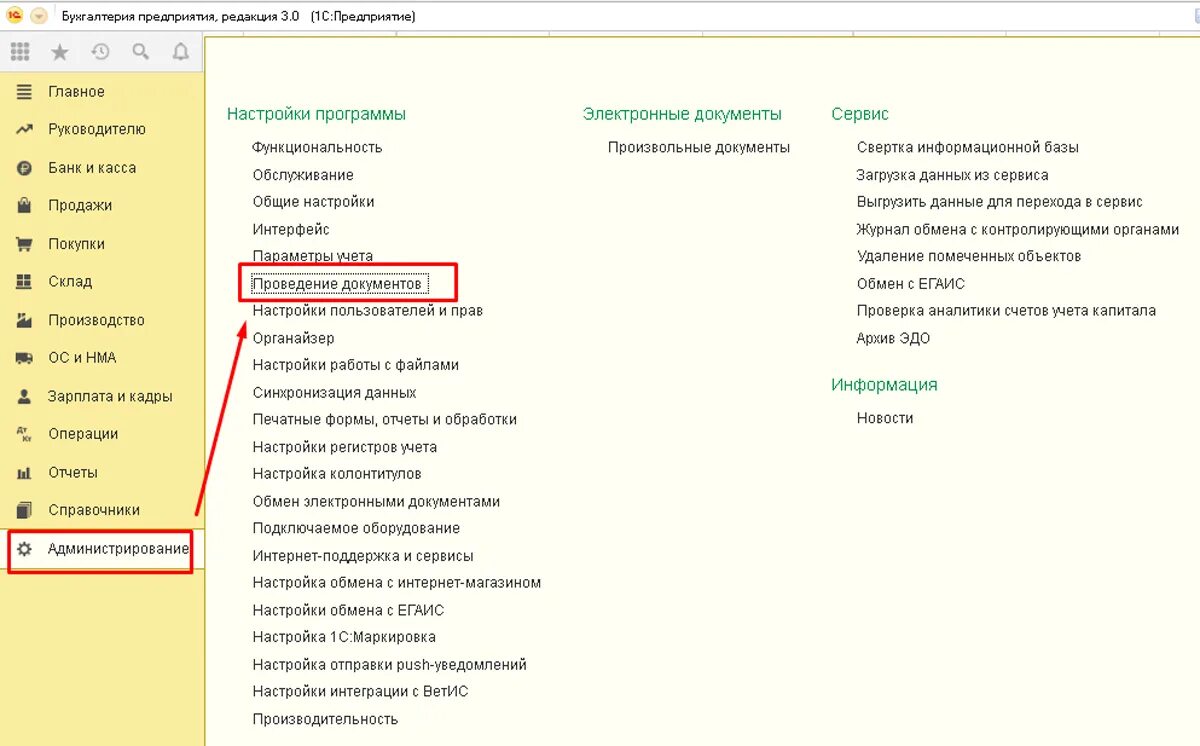
Task: Click the Операции Дт/Кт icon
Action: tap(25, 434)
